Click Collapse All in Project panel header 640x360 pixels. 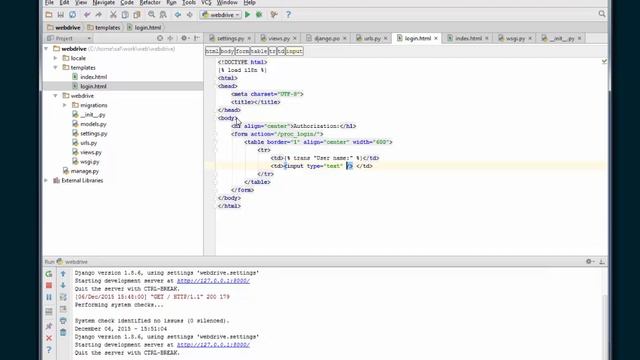[170, 38]
